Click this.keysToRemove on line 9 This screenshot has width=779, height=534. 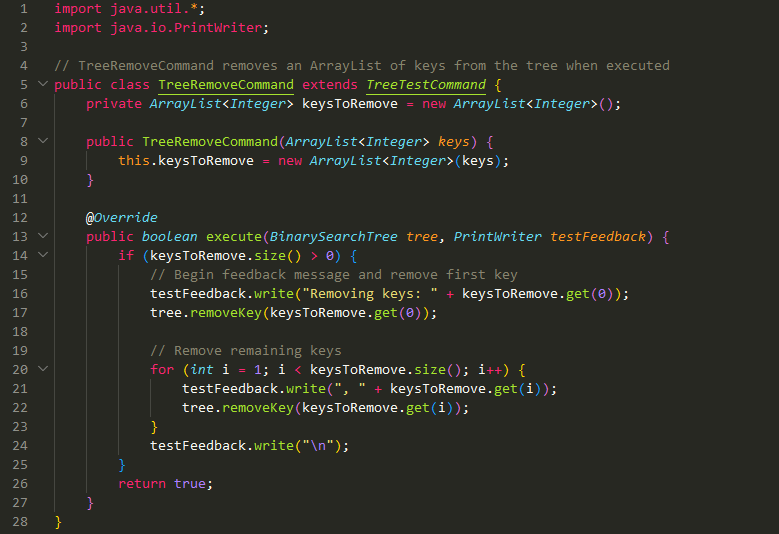[x=186, y=160]
